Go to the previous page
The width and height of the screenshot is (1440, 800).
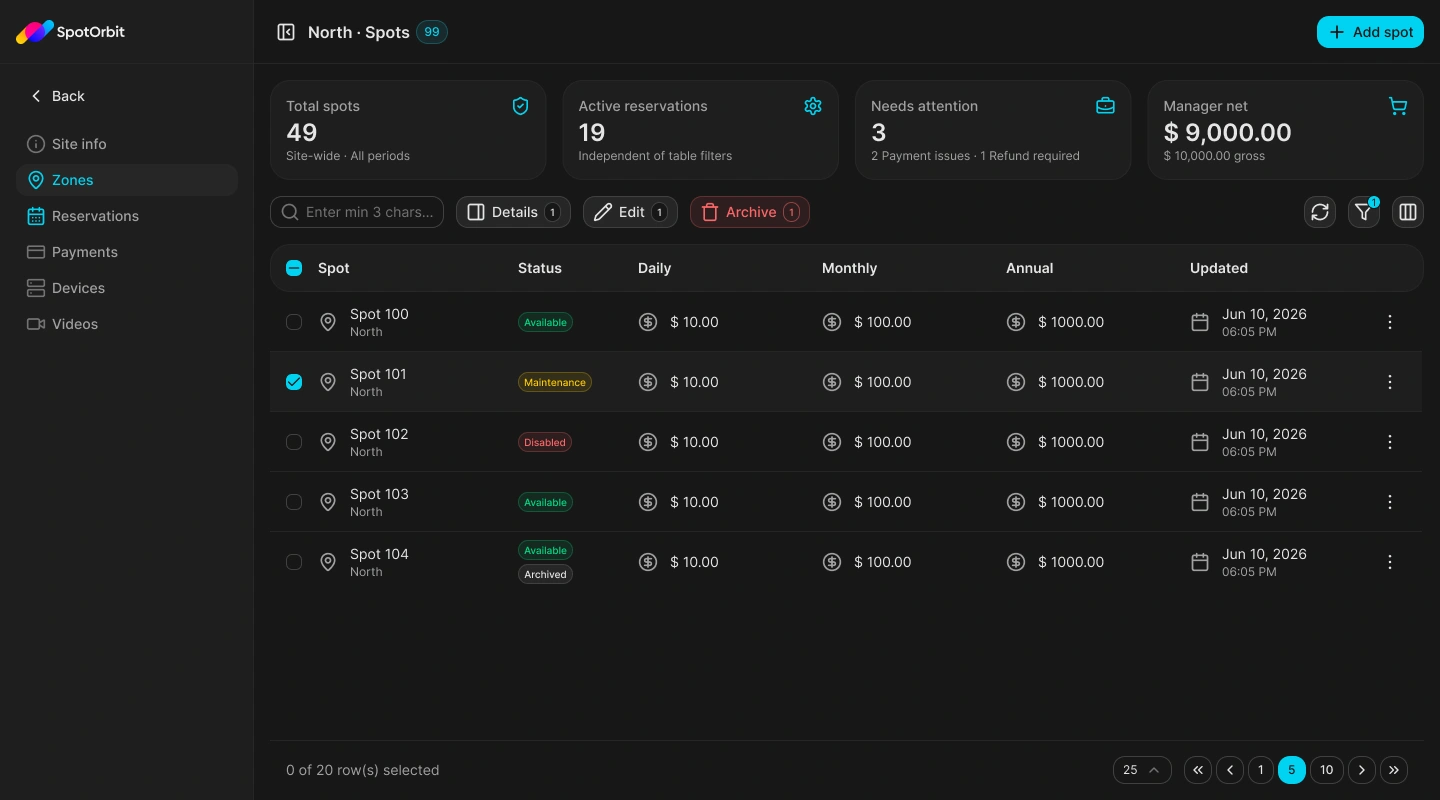pos(1230,770)
